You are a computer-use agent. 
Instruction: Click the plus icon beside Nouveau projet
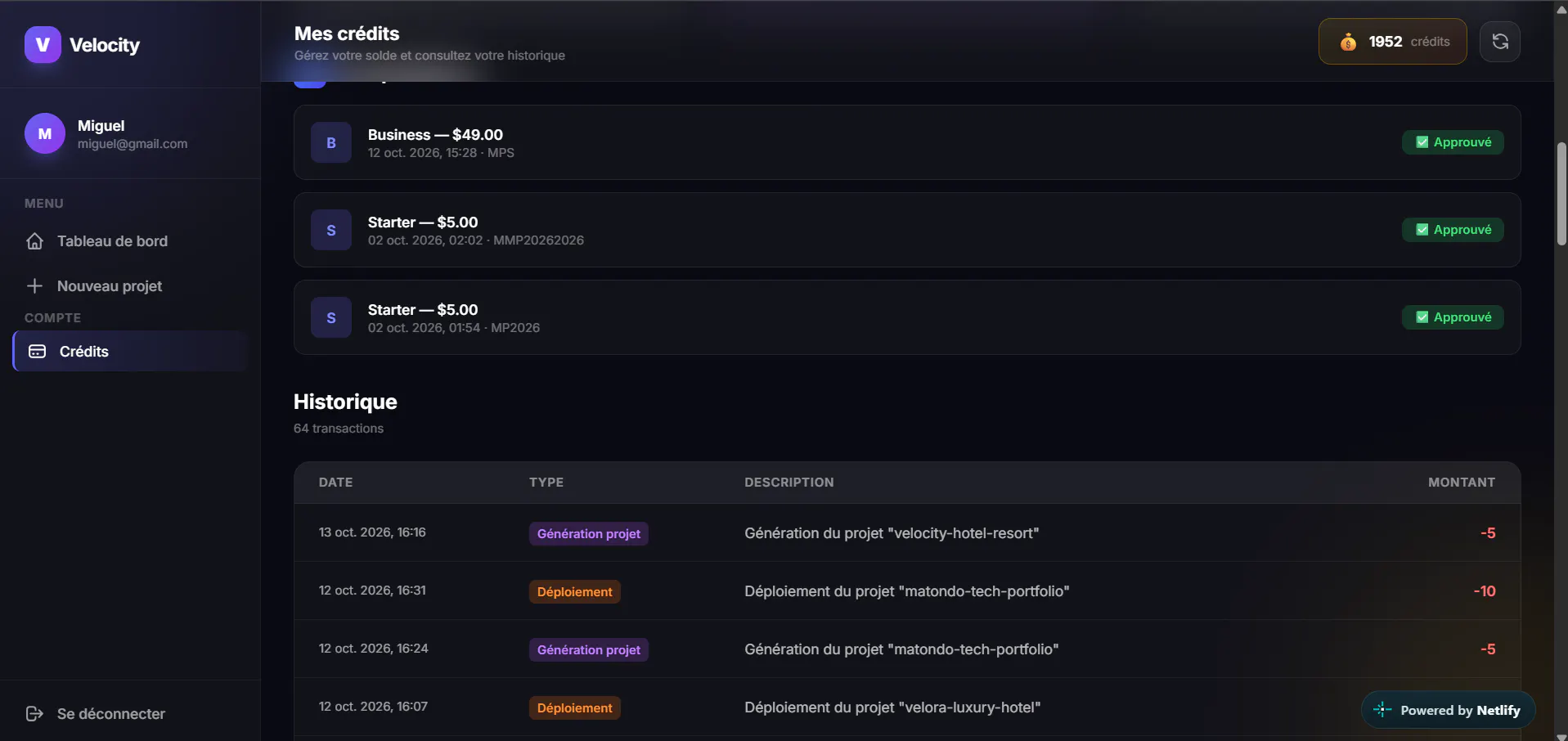34,286
